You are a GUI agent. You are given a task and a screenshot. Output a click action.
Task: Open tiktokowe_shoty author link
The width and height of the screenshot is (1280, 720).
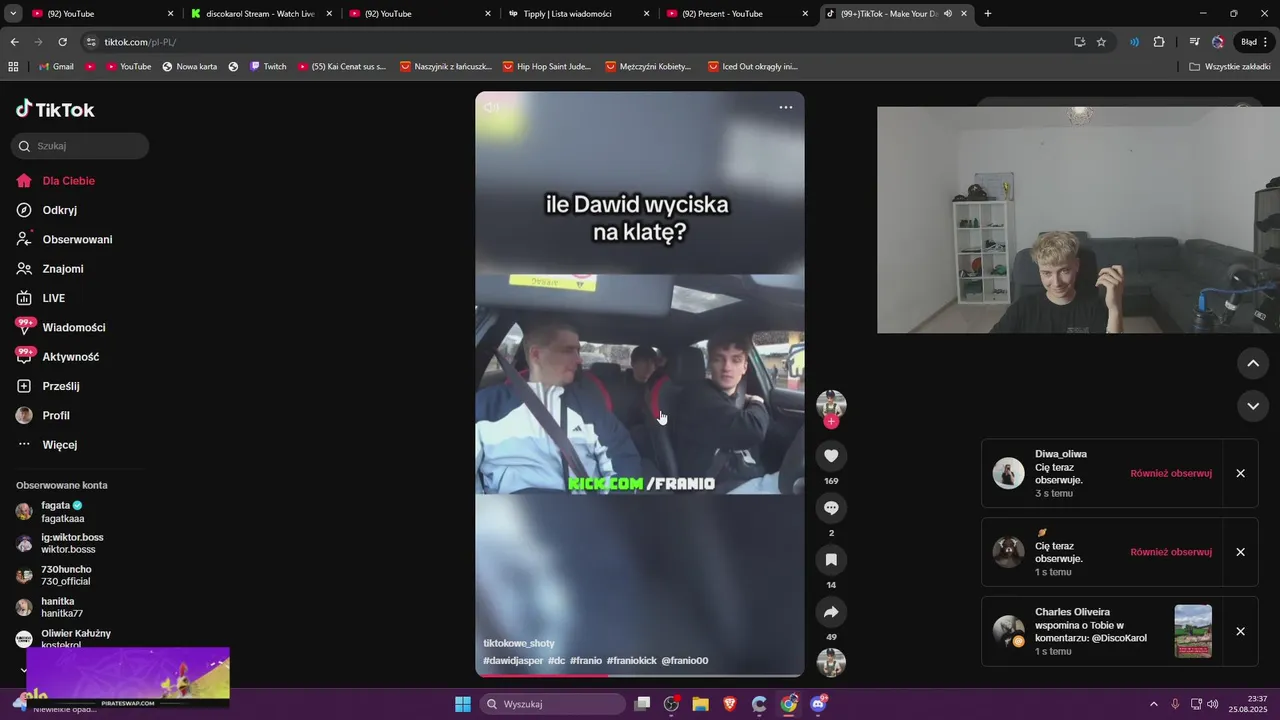[519, 643]
